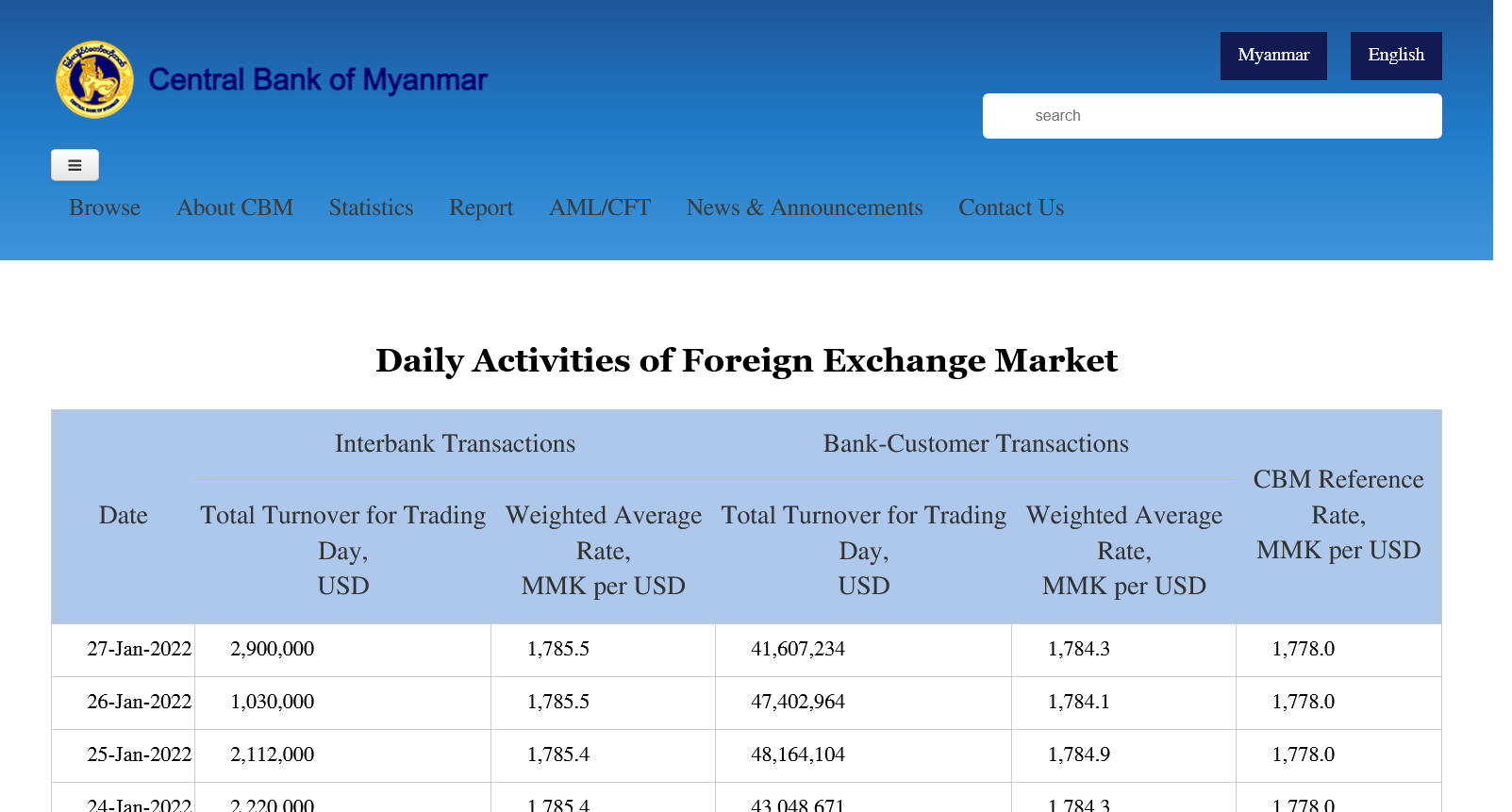The image size is (1512, 812).
Task: Open News & Announcements section
Action: tap(805, 208)
